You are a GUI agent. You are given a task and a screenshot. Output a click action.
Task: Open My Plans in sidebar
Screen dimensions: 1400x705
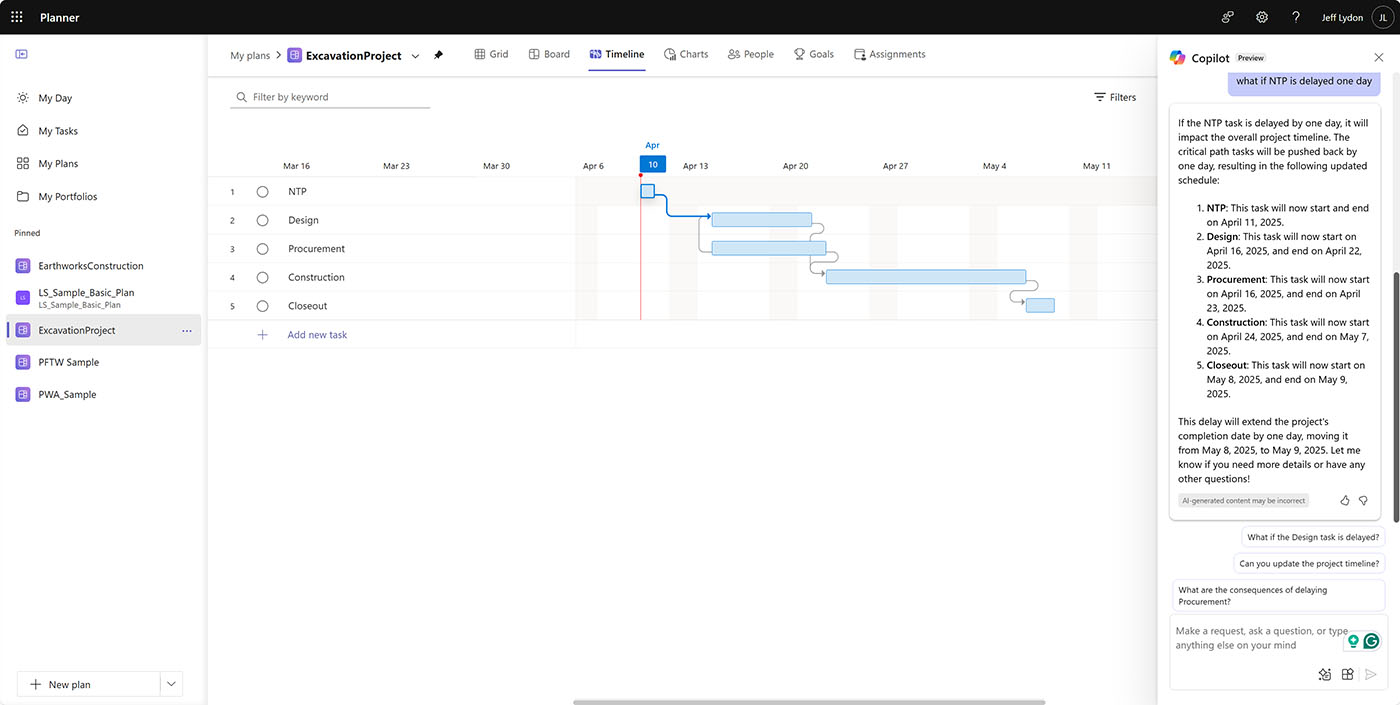coord(58,164)
